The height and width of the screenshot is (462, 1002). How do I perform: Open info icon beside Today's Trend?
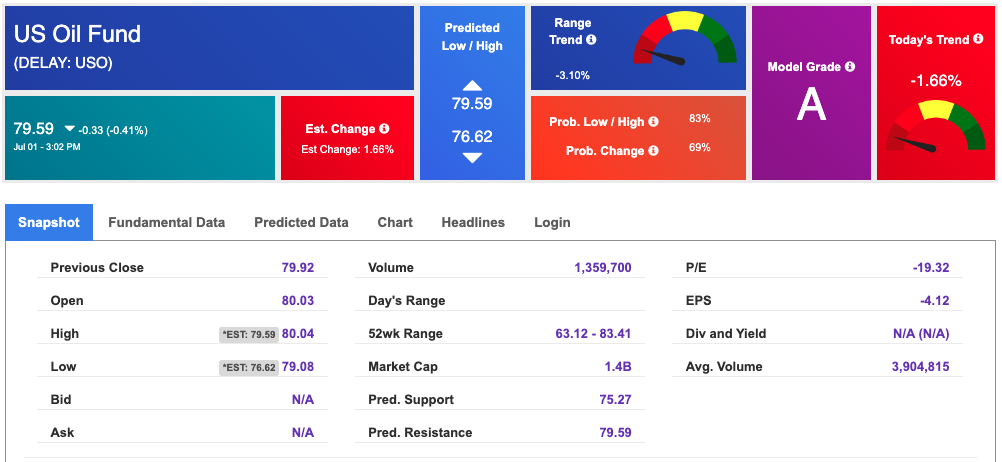click(978, 39)
